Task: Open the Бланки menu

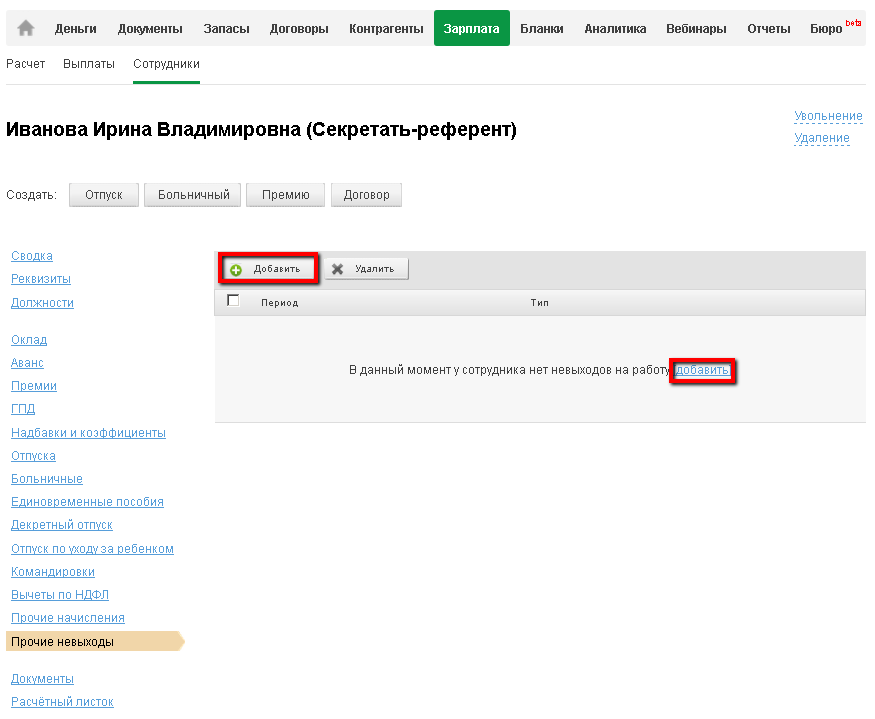Action: pyautogui.click(x=541, y=28)
